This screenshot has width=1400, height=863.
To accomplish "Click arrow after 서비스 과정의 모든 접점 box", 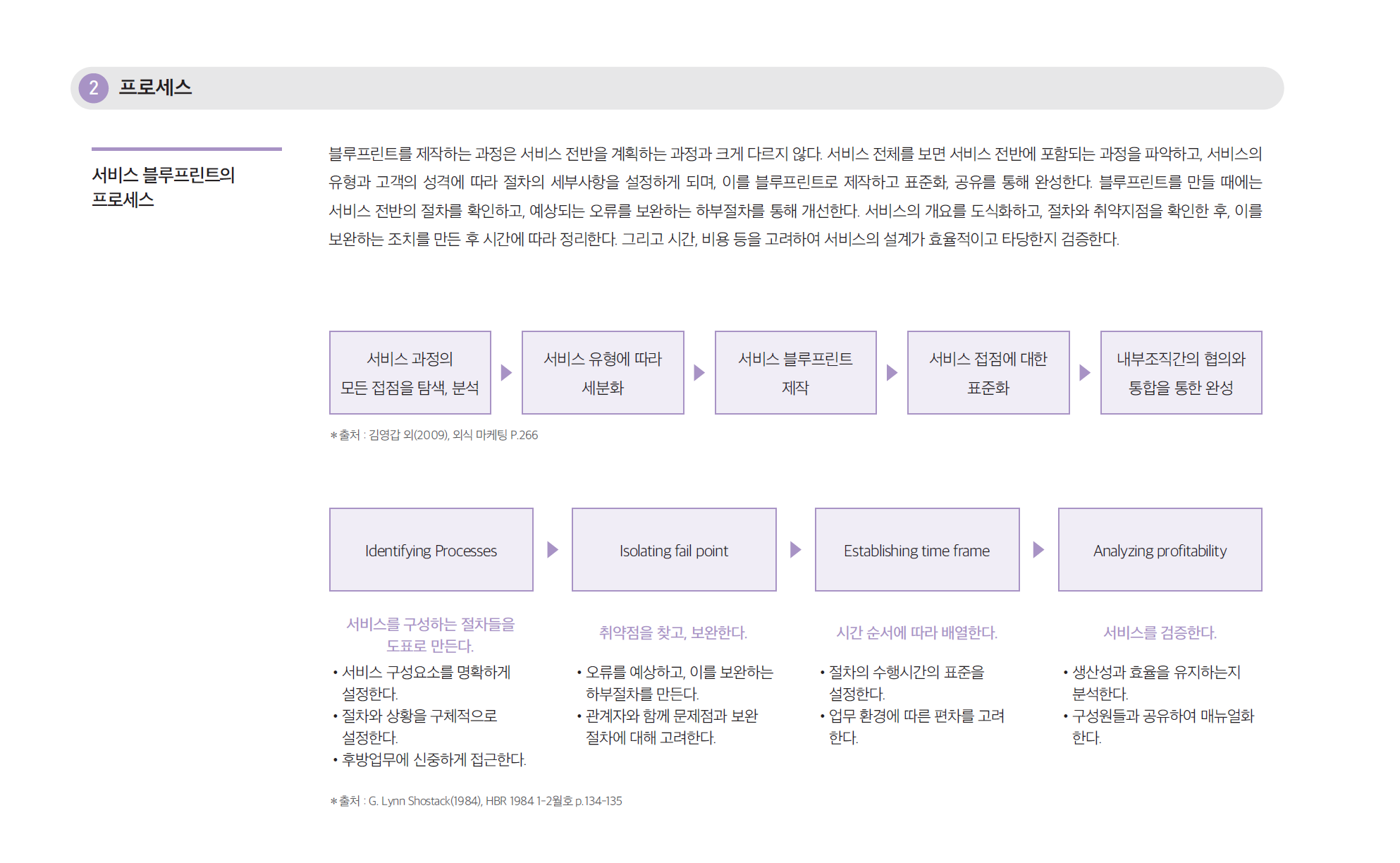I will click(506, 372).
